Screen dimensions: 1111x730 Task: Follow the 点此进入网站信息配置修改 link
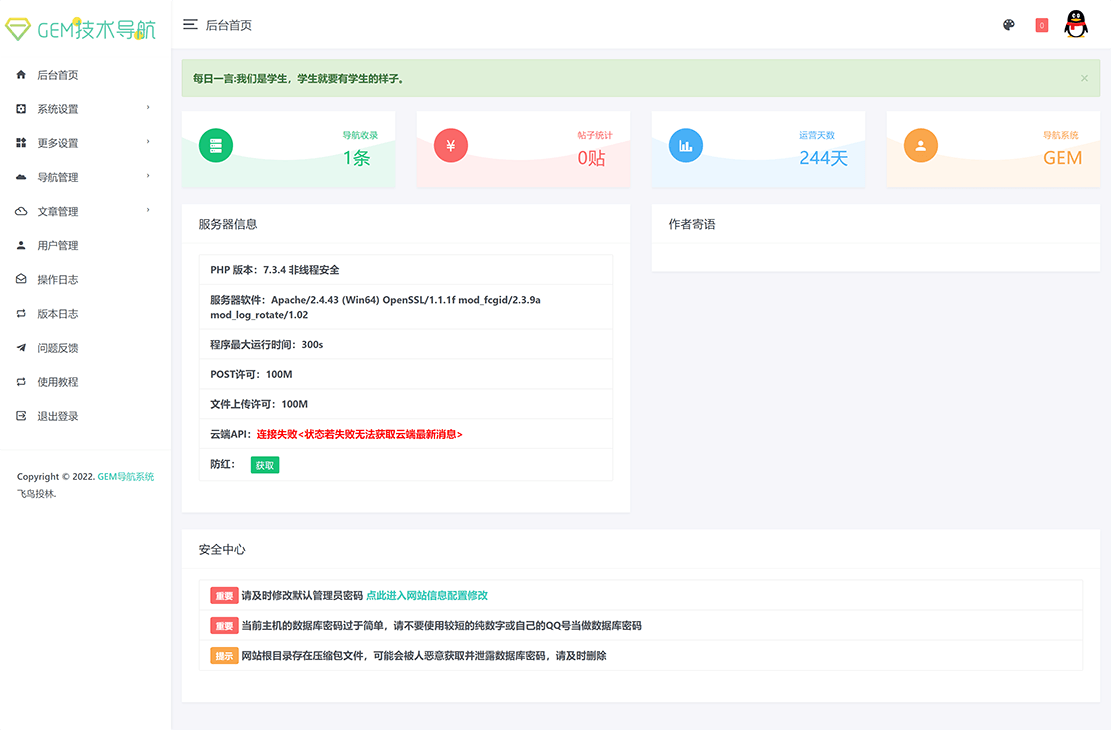point(427,595)
